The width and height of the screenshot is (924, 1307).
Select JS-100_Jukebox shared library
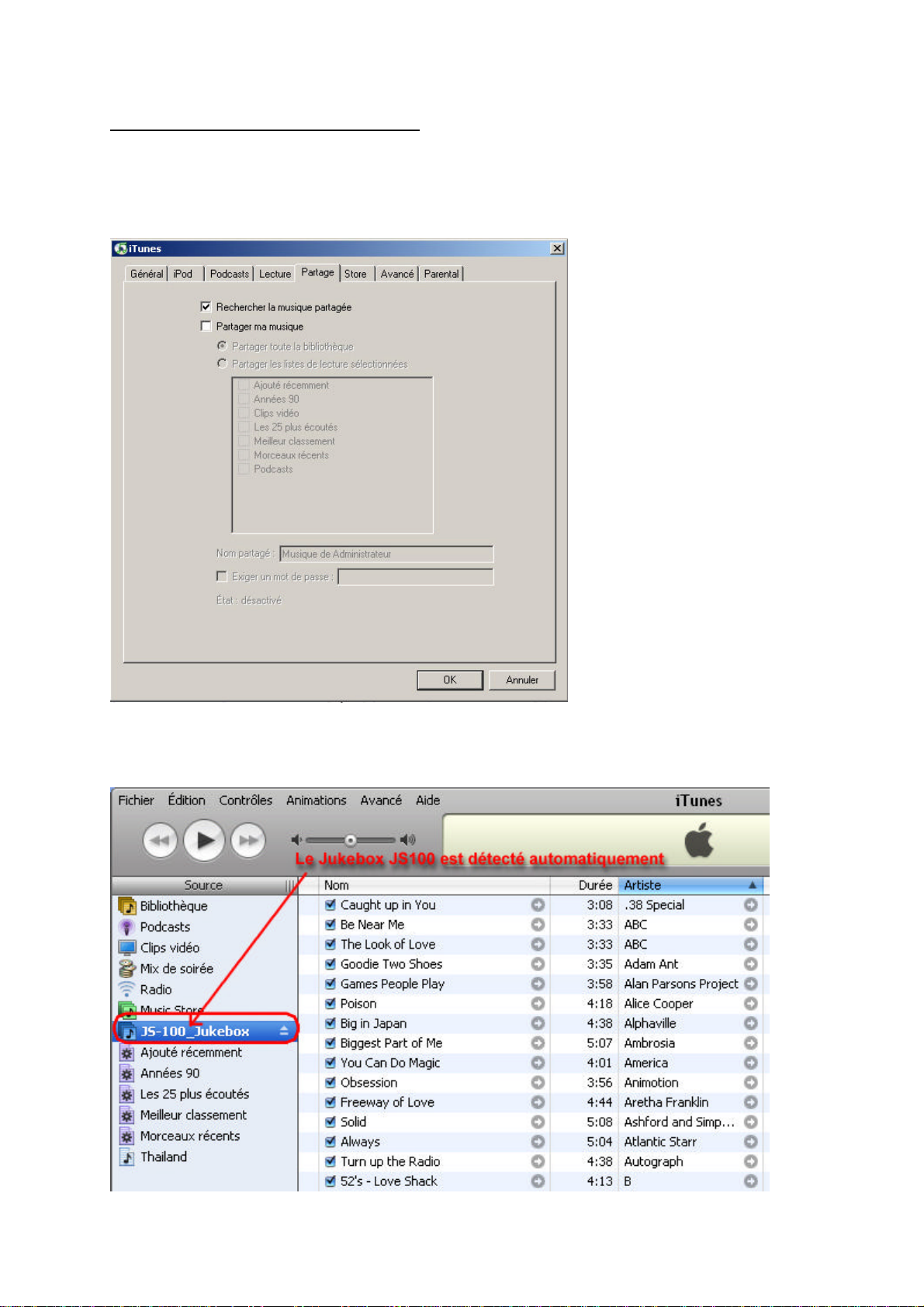click(x=206, y=1031)
